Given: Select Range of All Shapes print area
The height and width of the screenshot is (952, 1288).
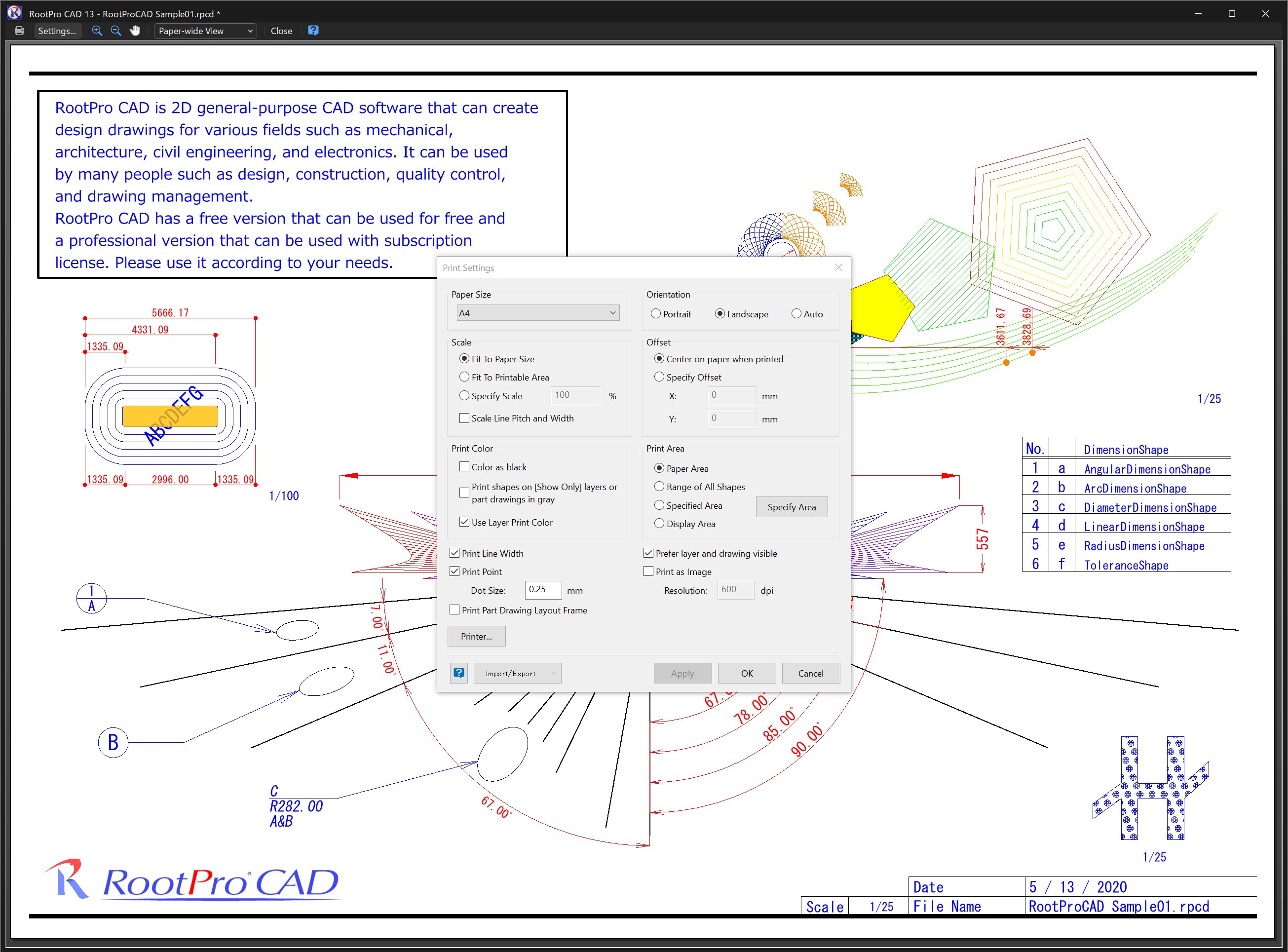Looking at the screenshot, I should tap(700, 487).
